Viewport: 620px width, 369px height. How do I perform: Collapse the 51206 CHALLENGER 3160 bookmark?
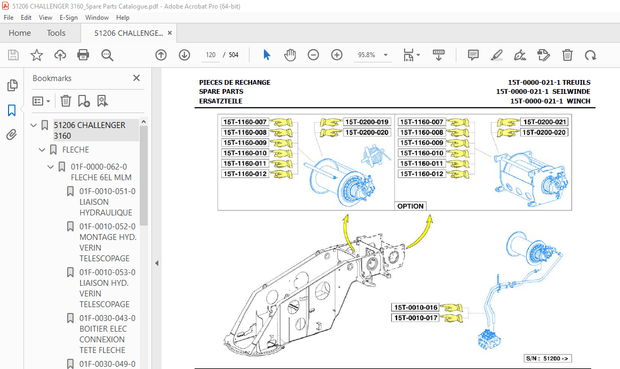tap(33, 125)
